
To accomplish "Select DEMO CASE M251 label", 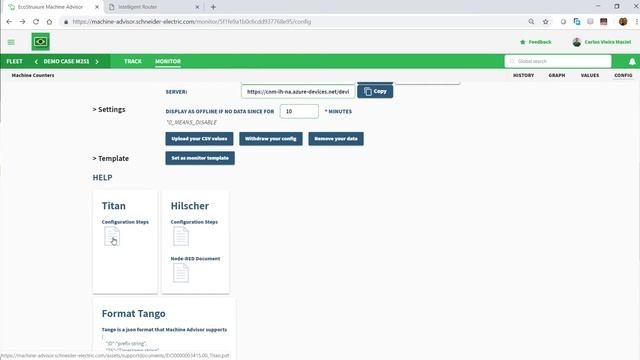I will (66, 61).
